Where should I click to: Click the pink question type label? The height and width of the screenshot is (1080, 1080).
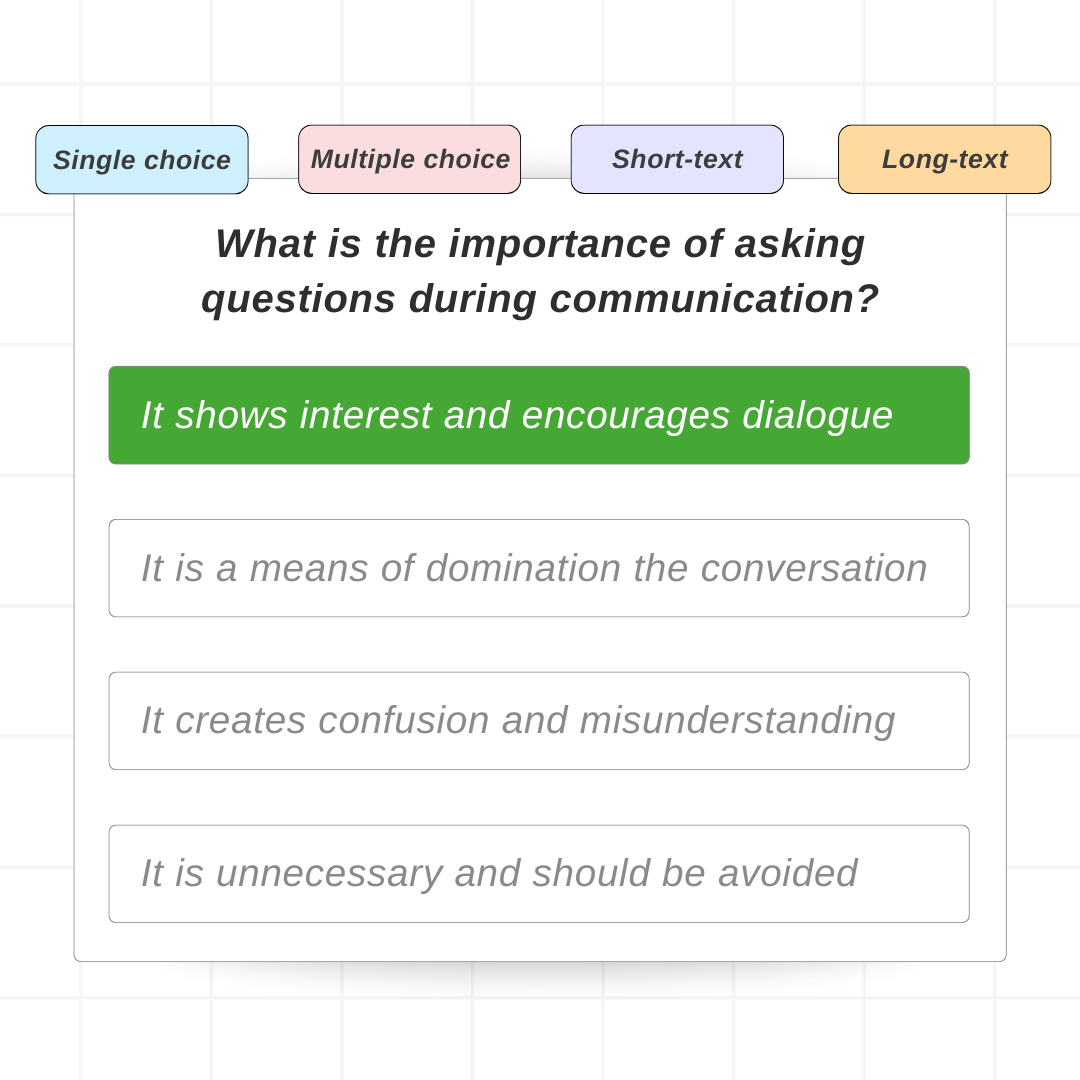pyautogui.click(x=409, y=159)
